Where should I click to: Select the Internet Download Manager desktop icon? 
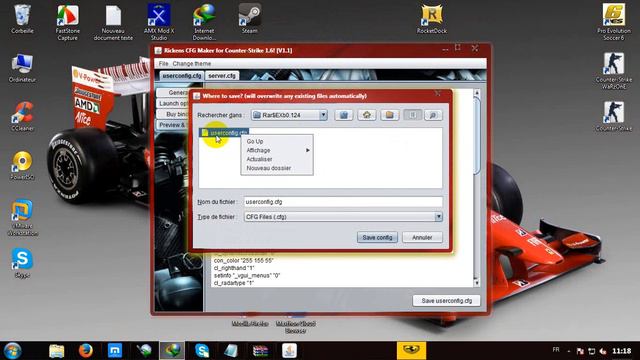(x=204, y=22)
